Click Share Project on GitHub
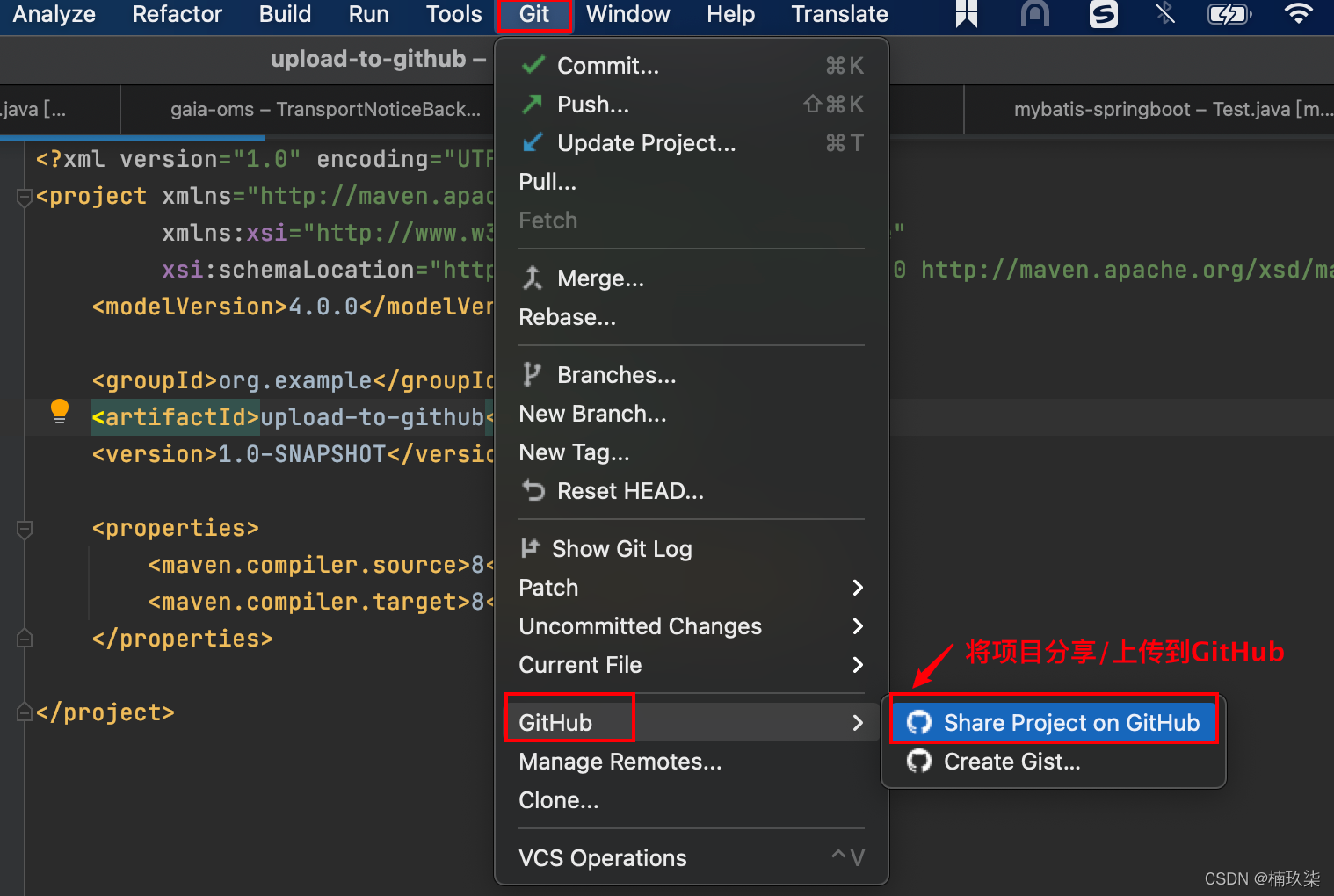Screen dimensions: 1334x896 1071,721
